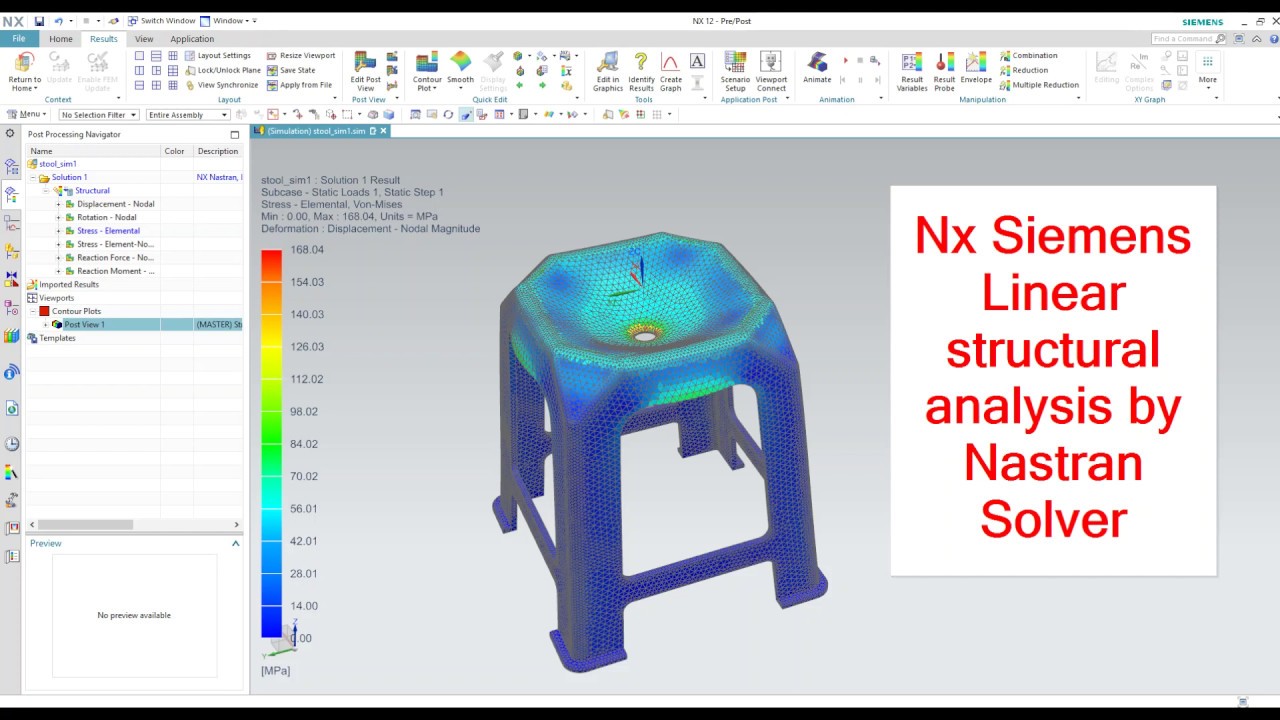This screenshot has height=720, width=1280.
Task: Open Edit Post View tool
Action: click(365, 71)
